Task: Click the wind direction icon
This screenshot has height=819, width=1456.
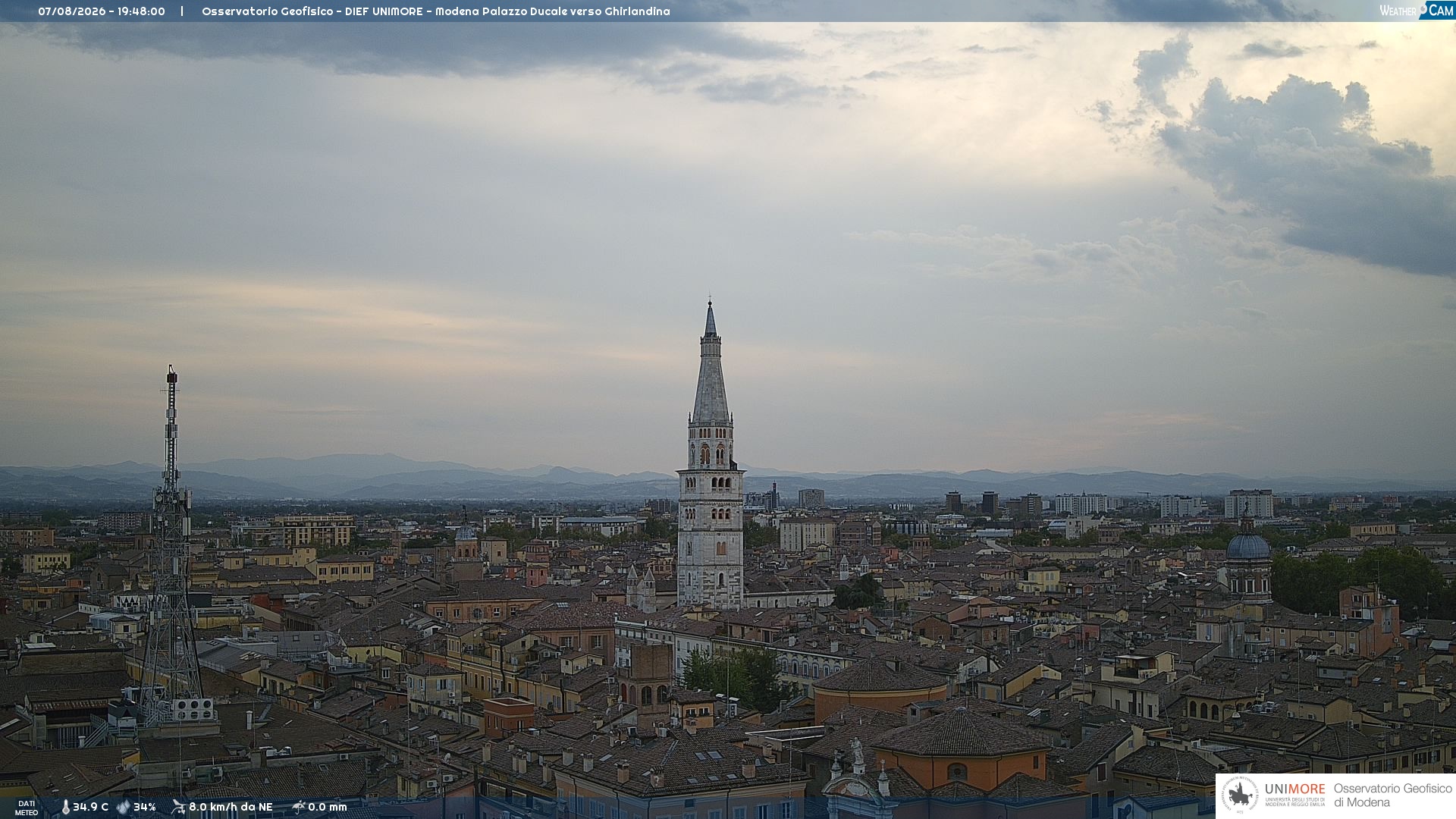Action: [x=178, y=807]
